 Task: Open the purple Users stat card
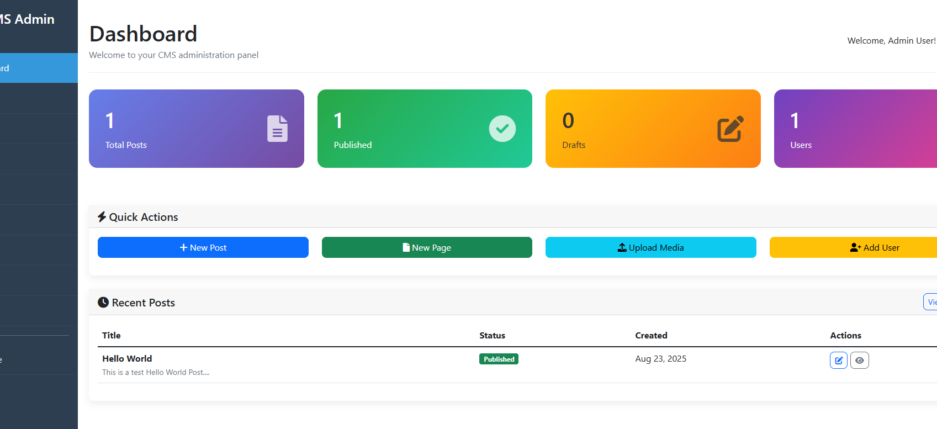(855, 129)
